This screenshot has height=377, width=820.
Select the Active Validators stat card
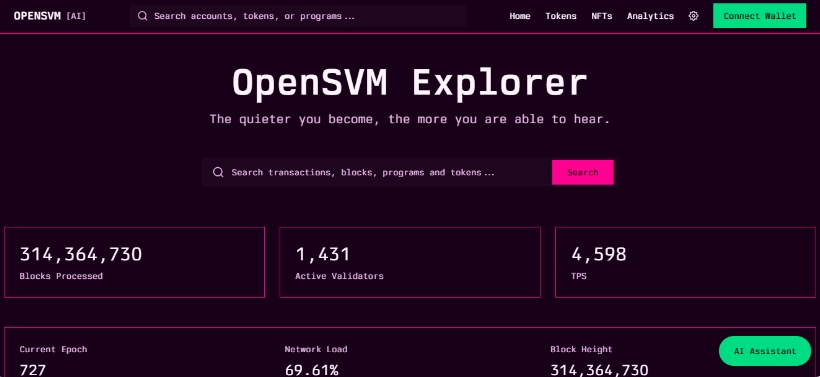click(410, 262)
